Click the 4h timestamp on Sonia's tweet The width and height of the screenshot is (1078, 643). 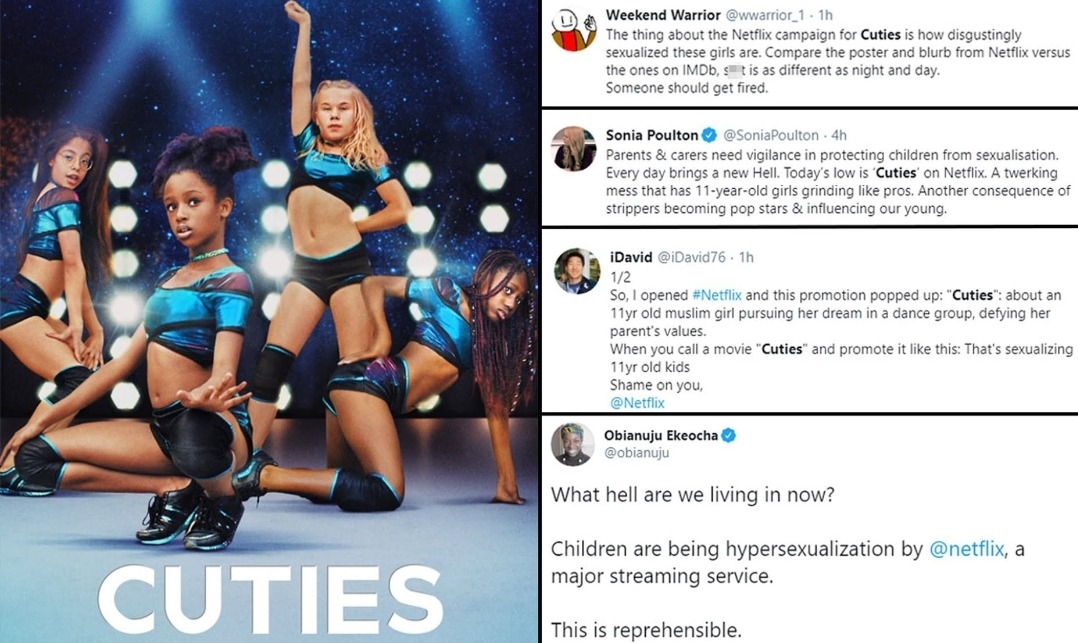(x=839, y=135)
